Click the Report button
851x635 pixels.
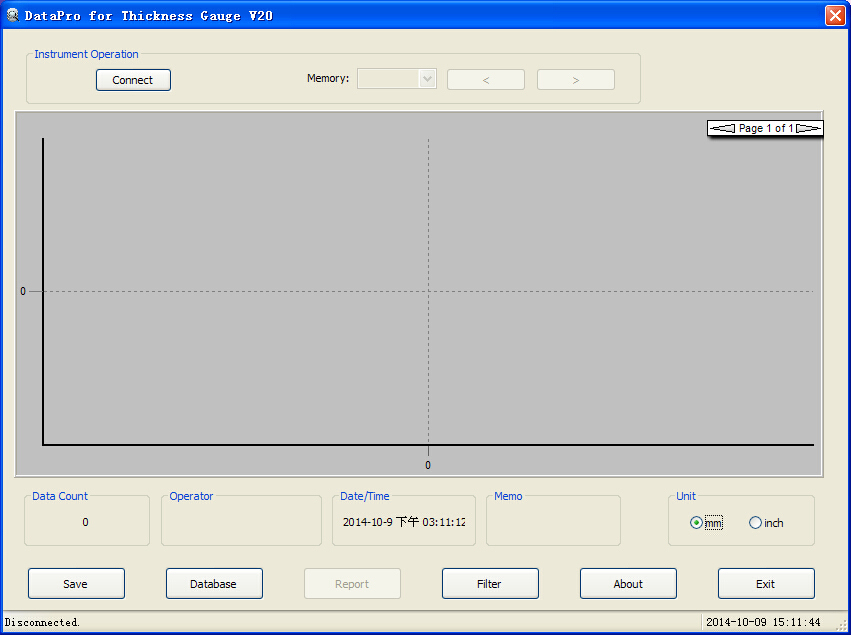[x=352, y=583]
